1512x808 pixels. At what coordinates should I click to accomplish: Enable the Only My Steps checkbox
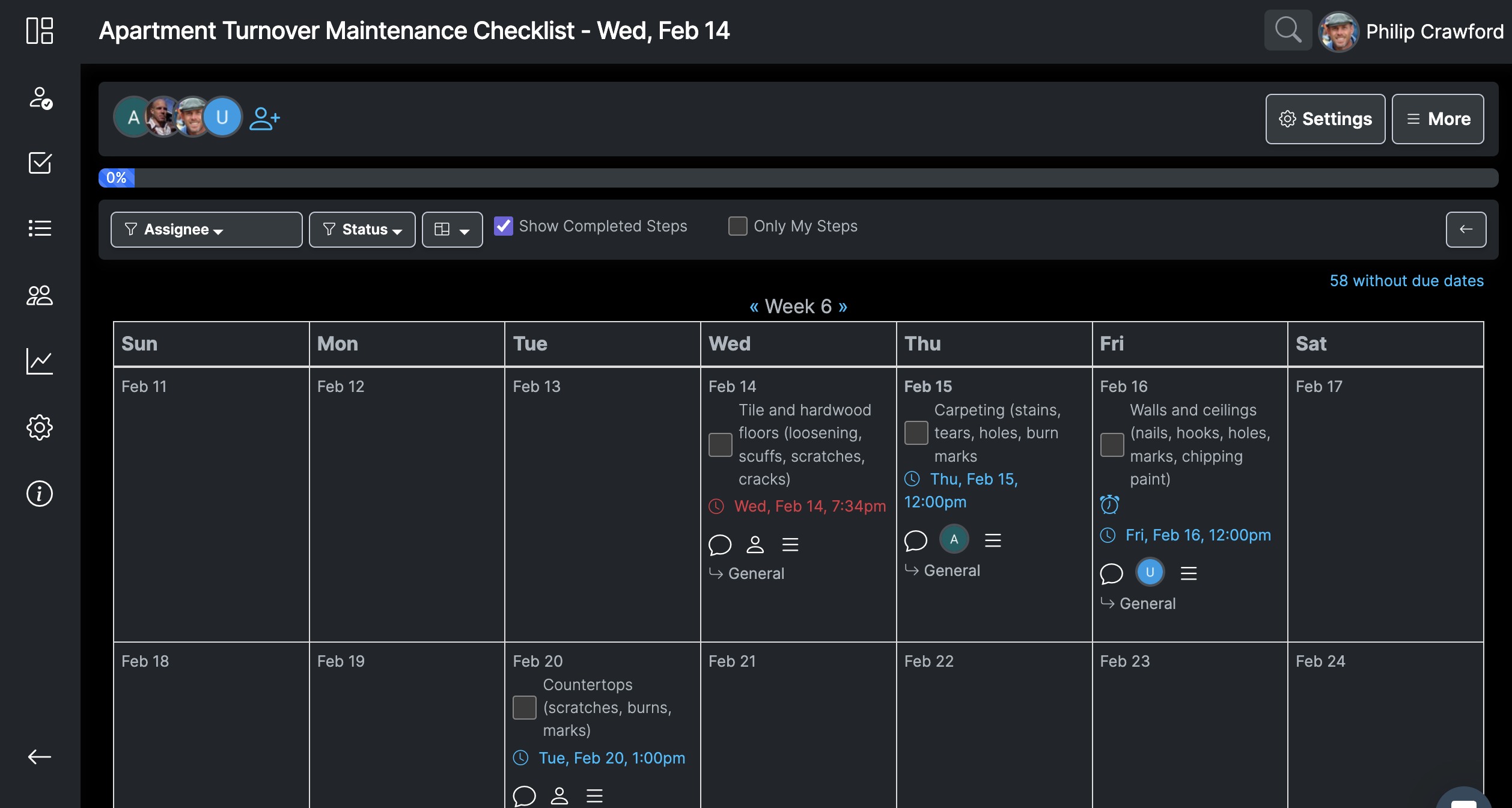[x=738, y=226]
